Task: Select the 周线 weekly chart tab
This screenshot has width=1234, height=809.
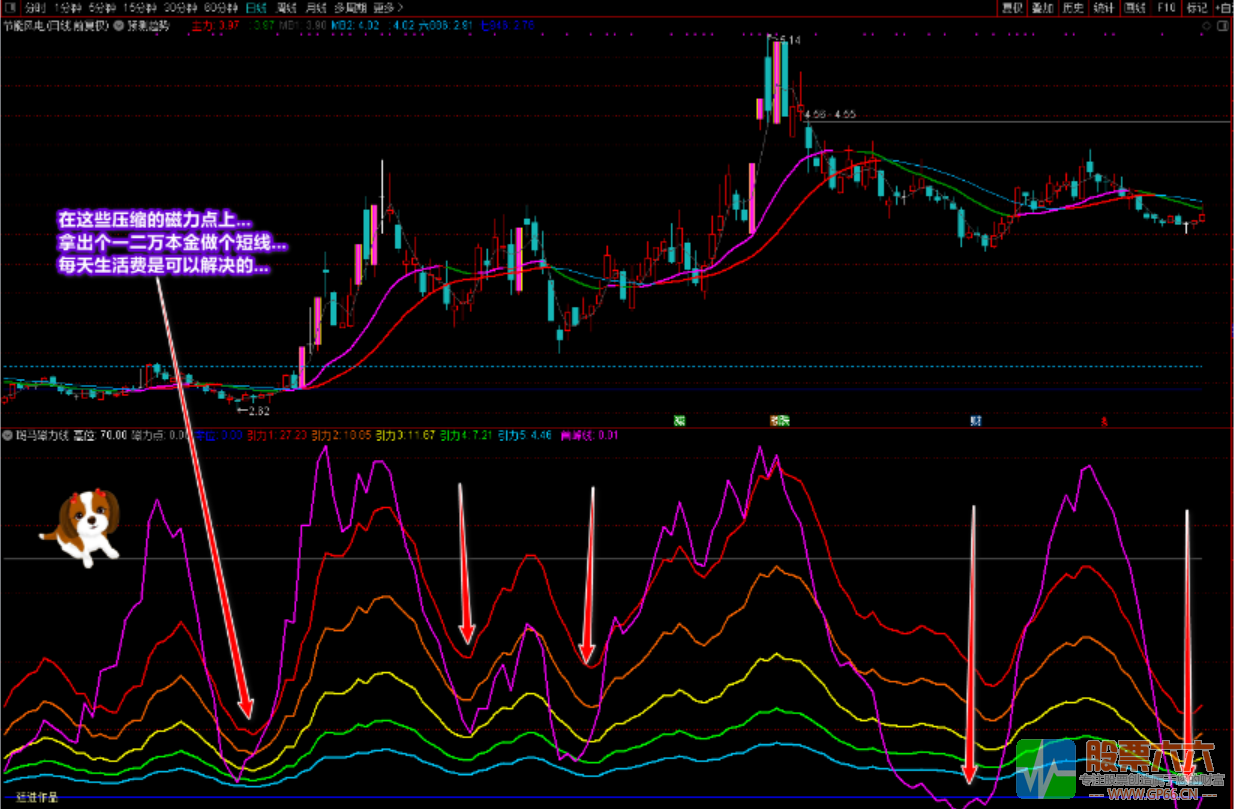Action: coord(286,7)
